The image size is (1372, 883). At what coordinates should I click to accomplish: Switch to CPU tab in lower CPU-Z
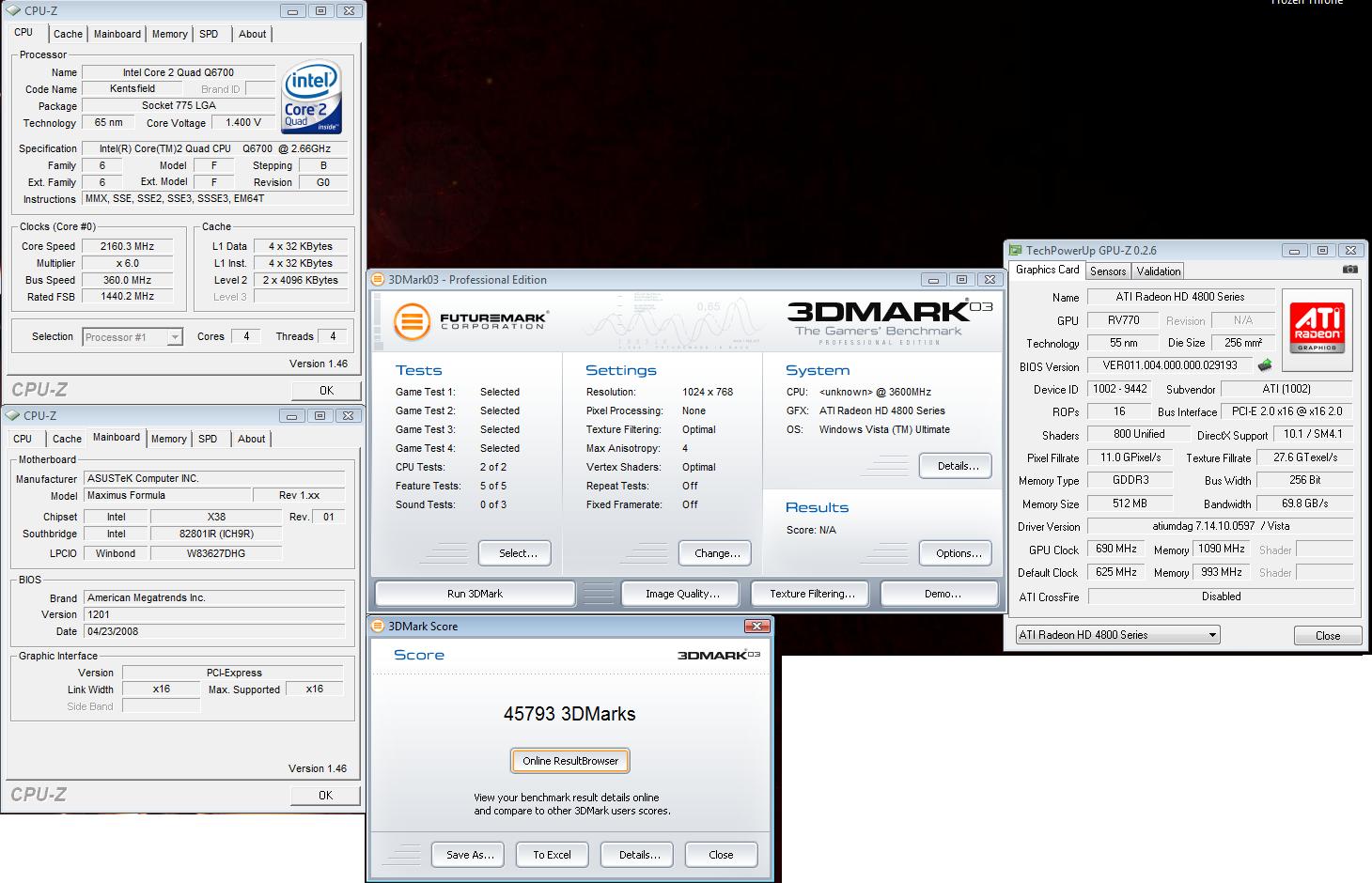point(23,439)
